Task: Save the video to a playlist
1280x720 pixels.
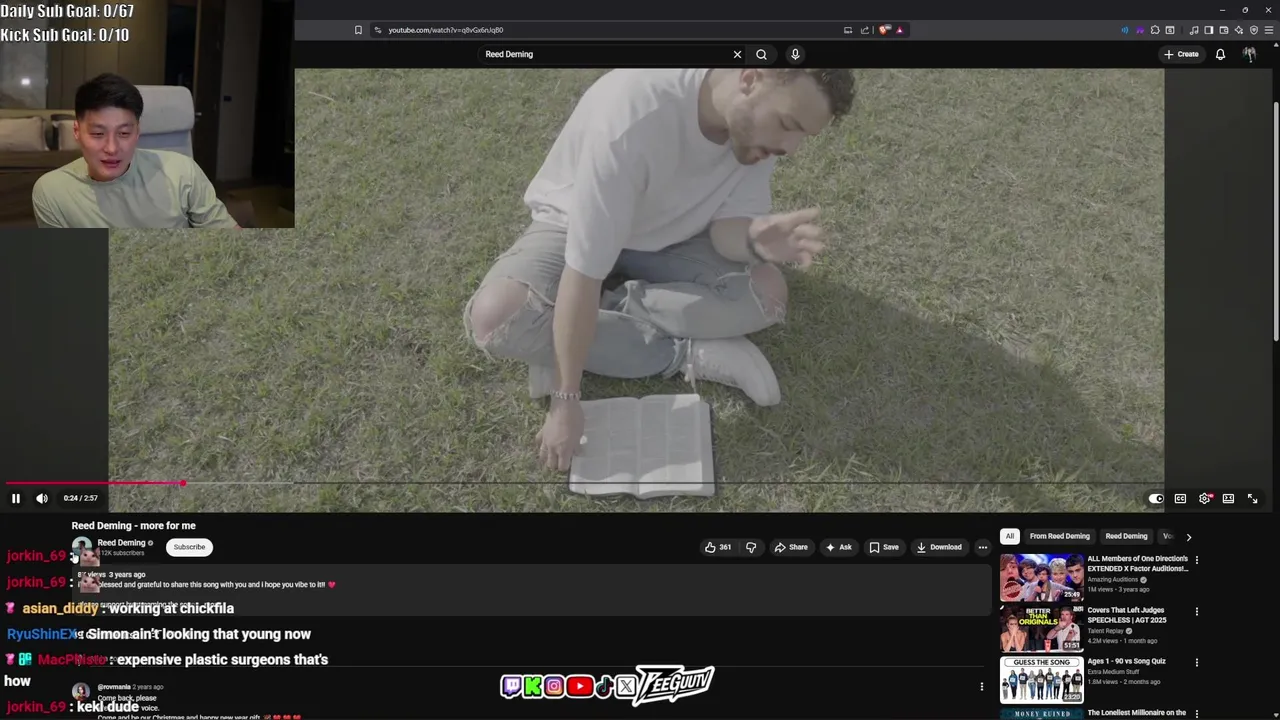Action: click(x=884, y=547)
